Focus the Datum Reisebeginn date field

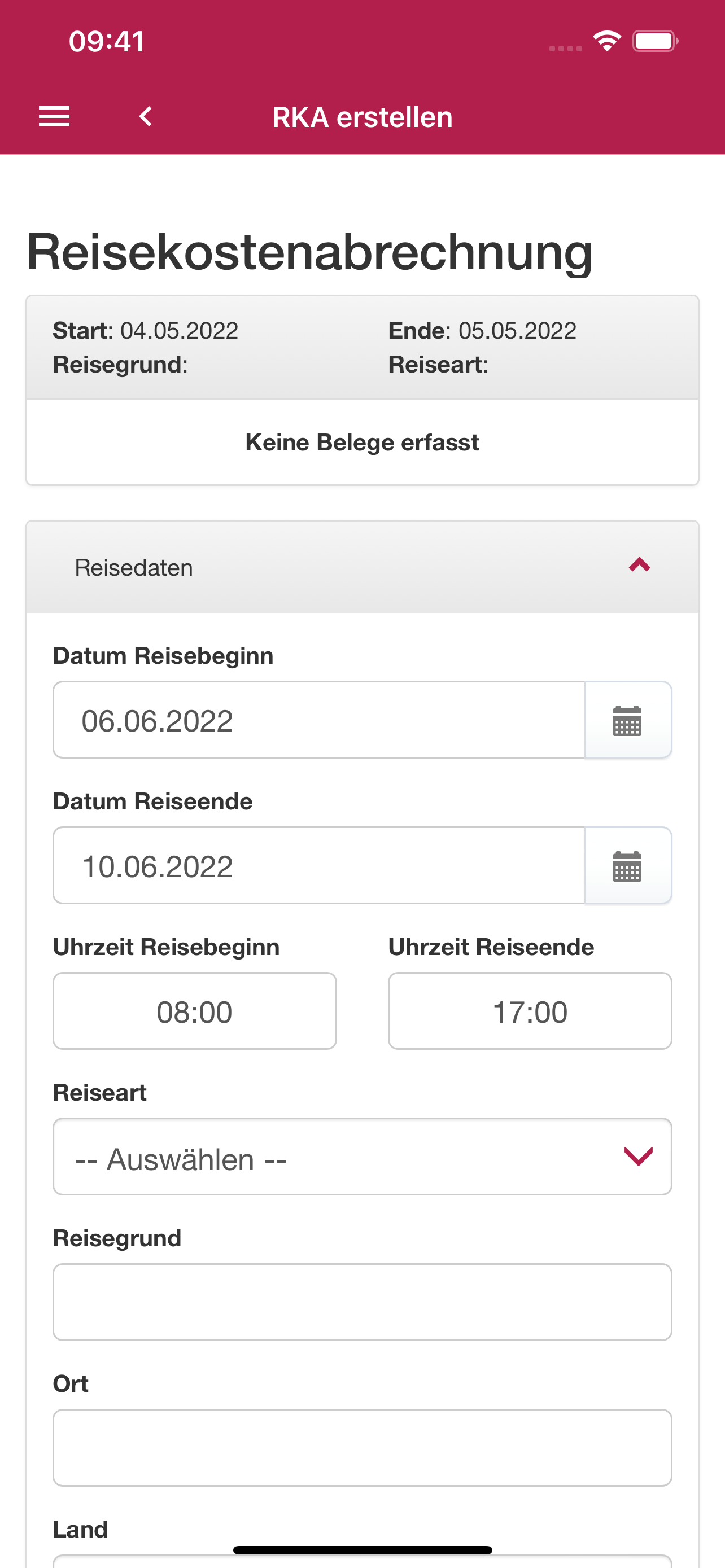(319, 720)
